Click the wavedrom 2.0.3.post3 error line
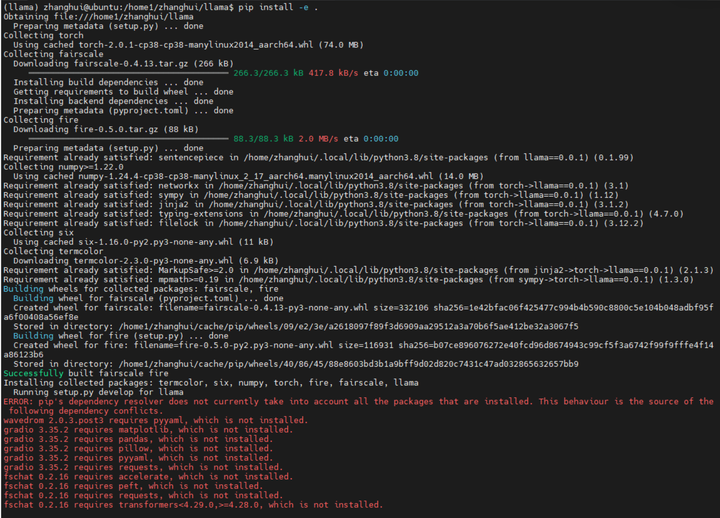 155,420
